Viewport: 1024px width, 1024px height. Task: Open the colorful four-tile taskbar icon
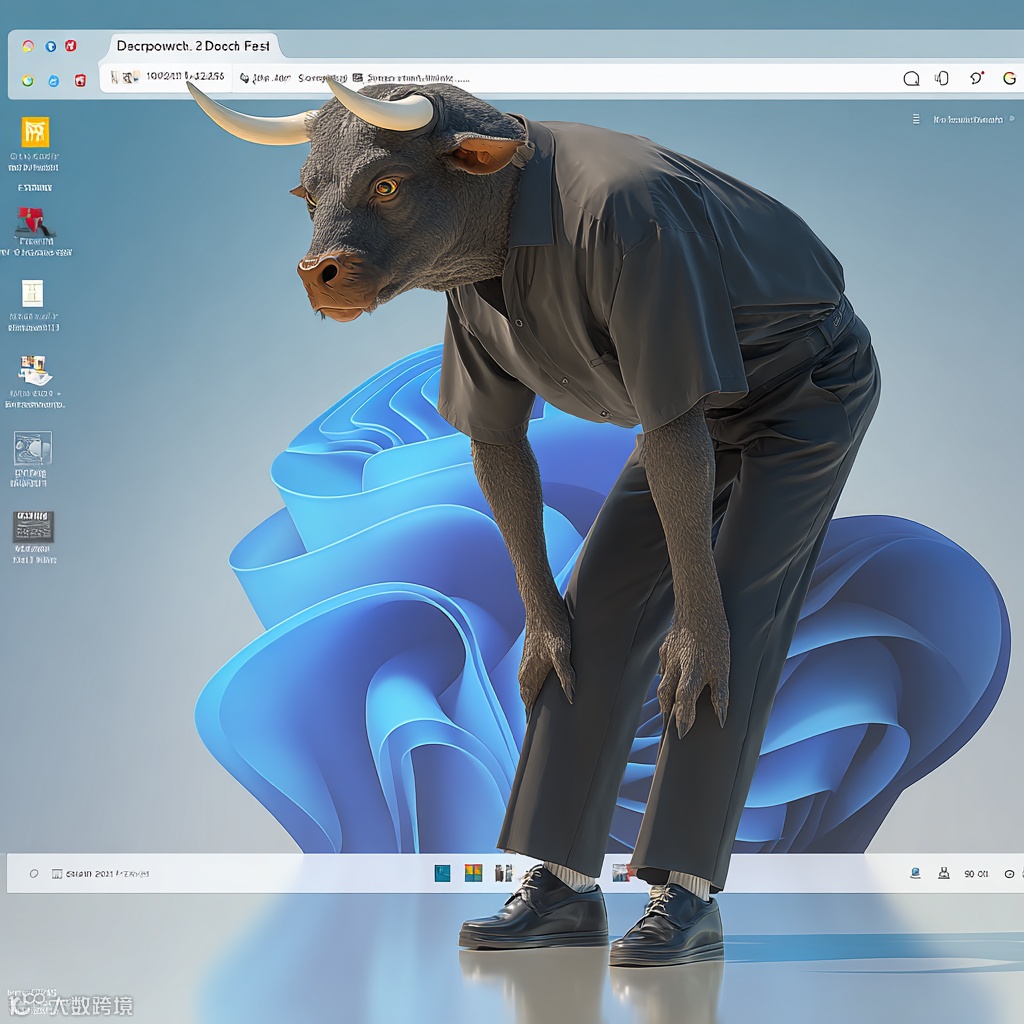pyautogui.click(x=473, y=873)
